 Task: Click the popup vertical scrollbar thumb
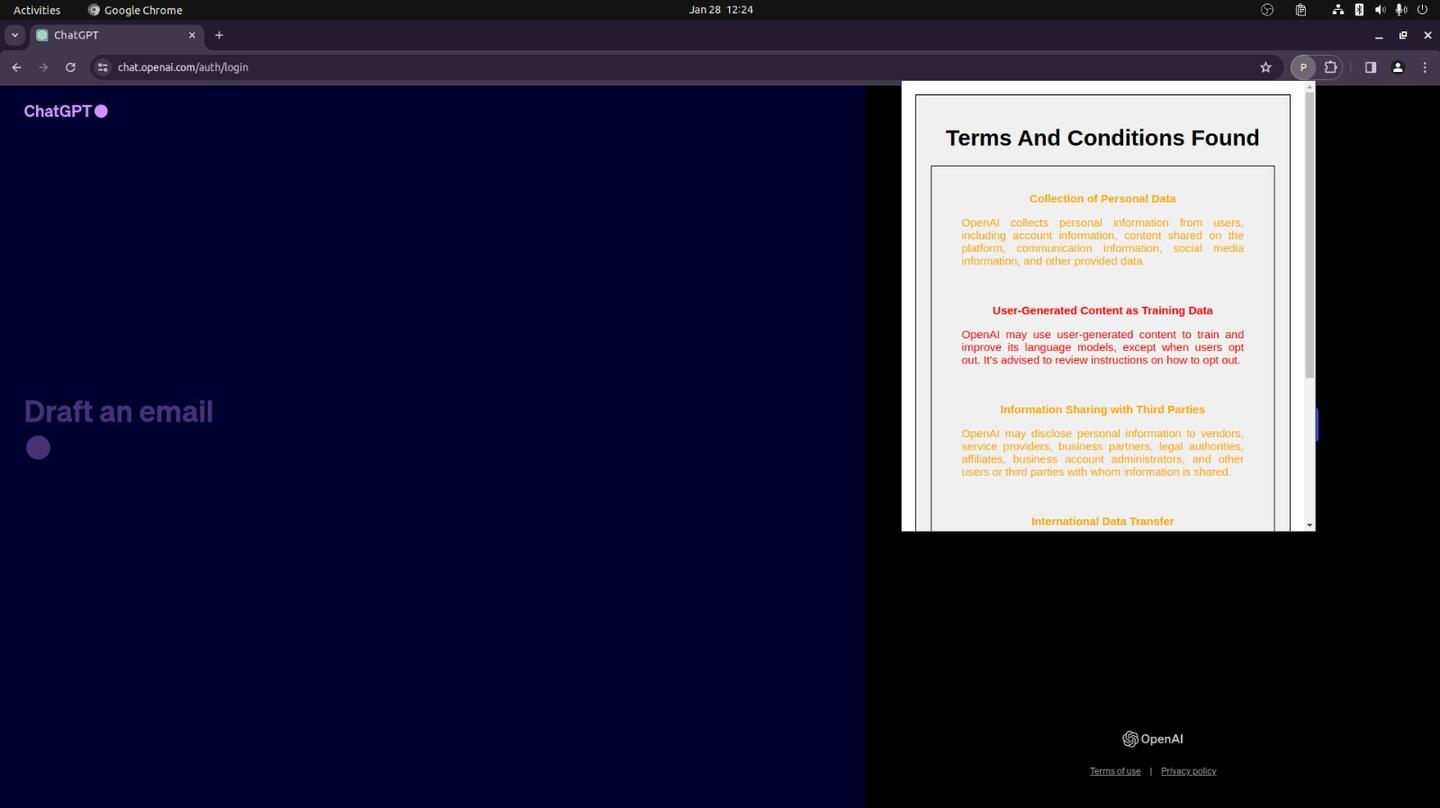1309,236
